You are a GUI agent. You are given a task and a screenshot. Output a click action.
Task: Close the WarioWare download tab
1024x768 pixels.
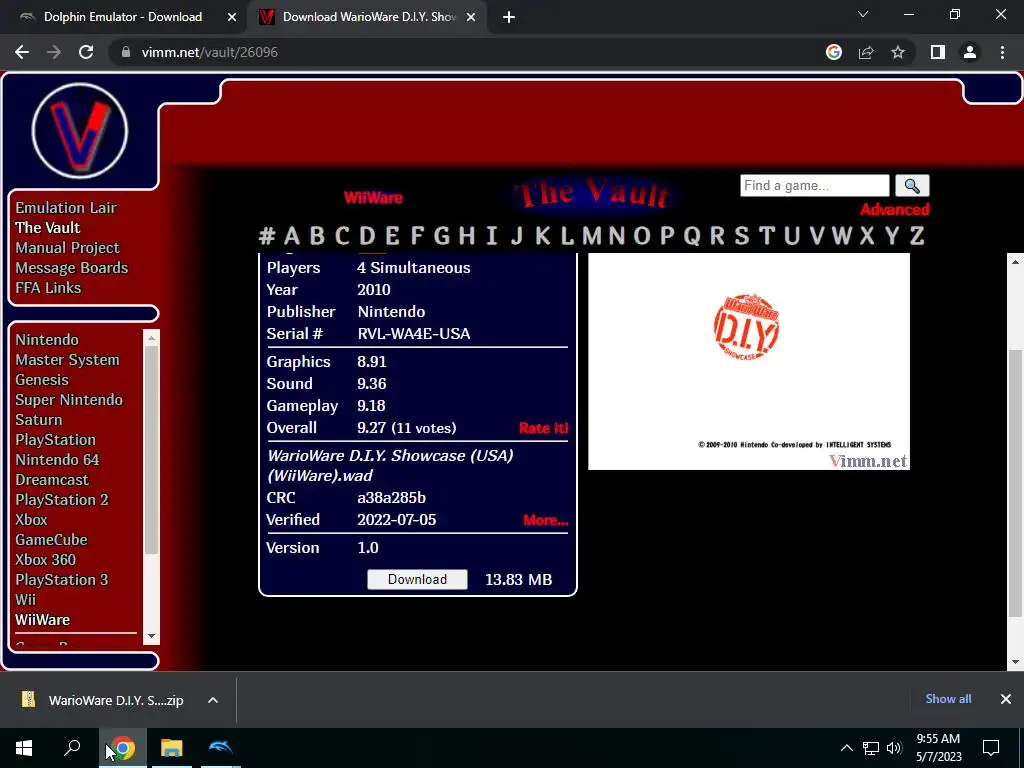471,17
